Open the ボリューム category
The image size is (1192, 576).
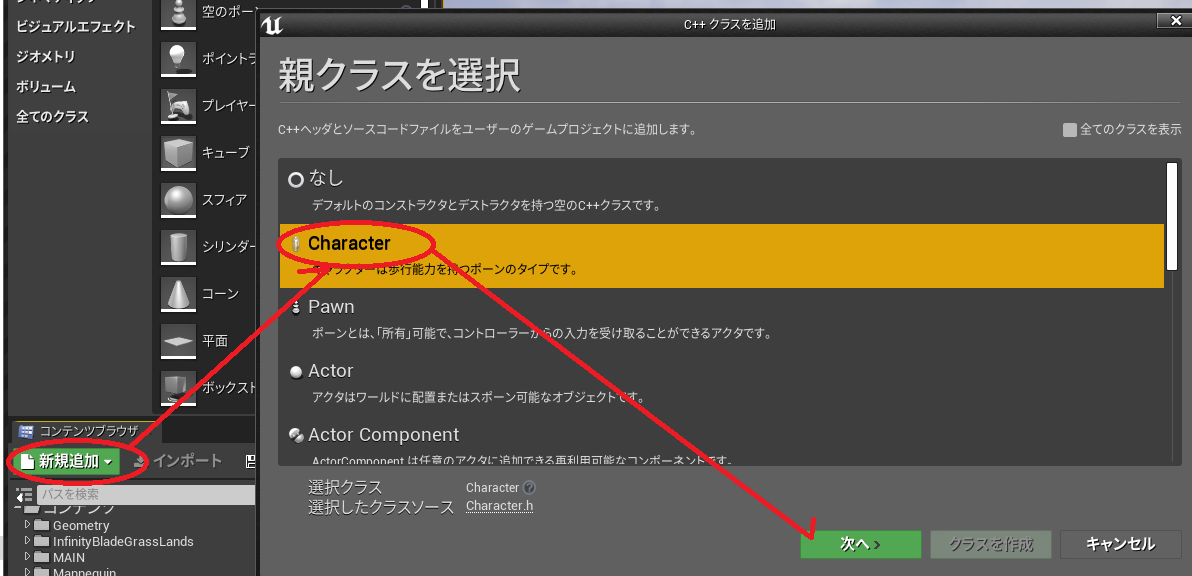[x=46, y=87]
